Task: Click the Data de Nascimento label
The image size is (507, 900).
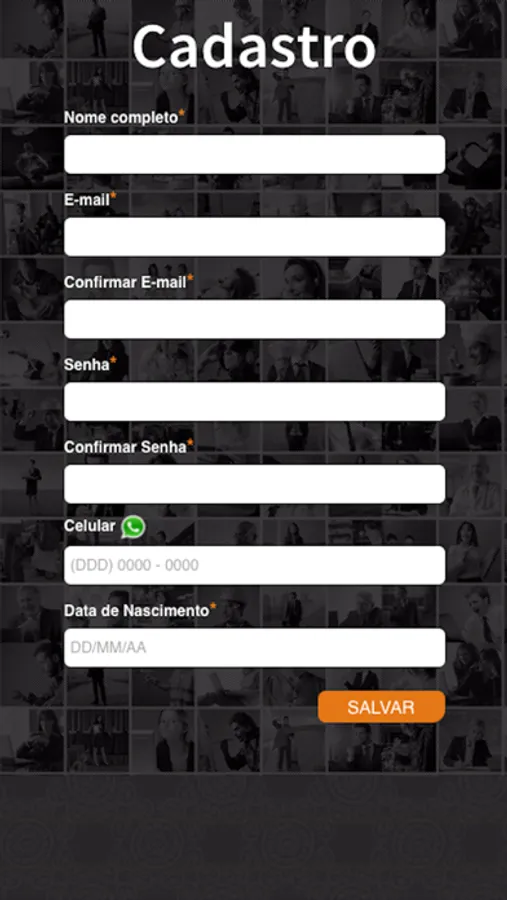Action: (x=137, y=611)
